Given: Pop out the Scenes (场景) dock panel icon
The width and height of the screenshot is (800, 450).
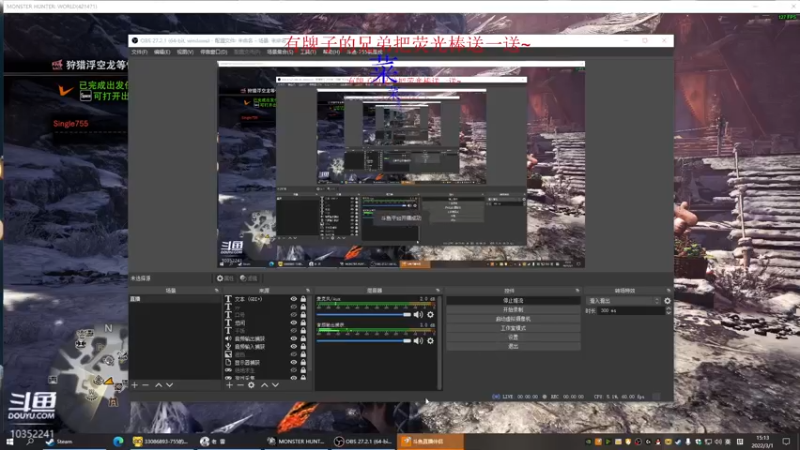Looking at the screenshot, I should point(216,291).
